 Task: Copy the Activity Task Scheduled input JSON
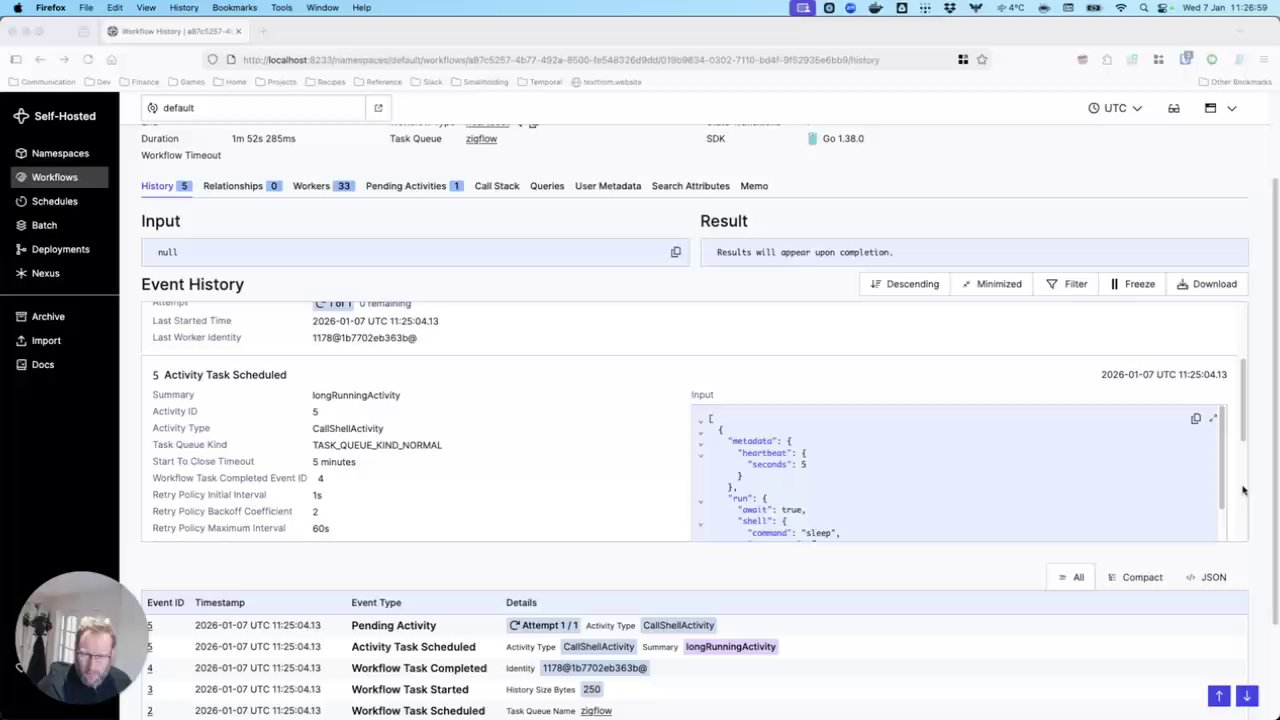pyautogui.click(x=1195, y=419)
